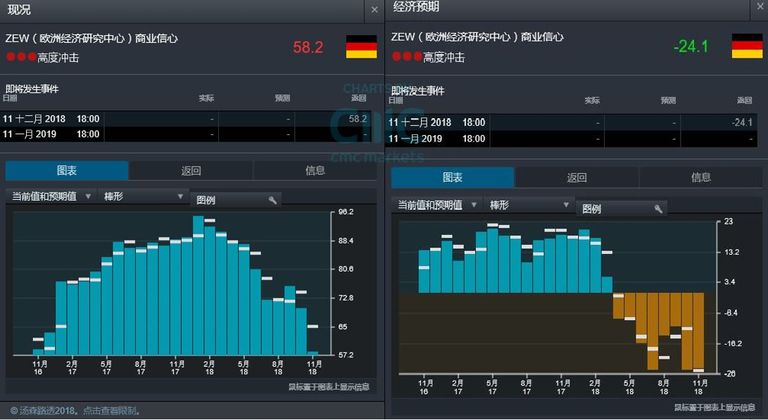
Task: Open legend wrench icon in 现况 panel
Action: (x=273, y=199)
